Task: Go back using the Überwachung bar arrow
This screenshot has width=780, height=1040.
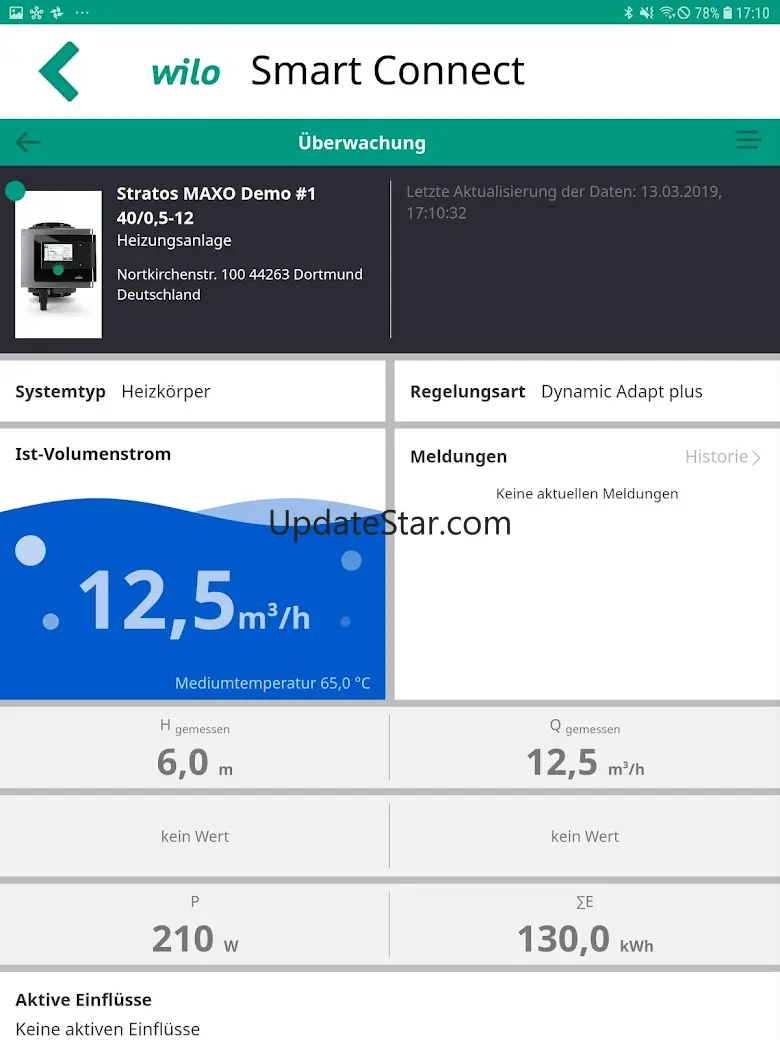Action: (28, 142)
